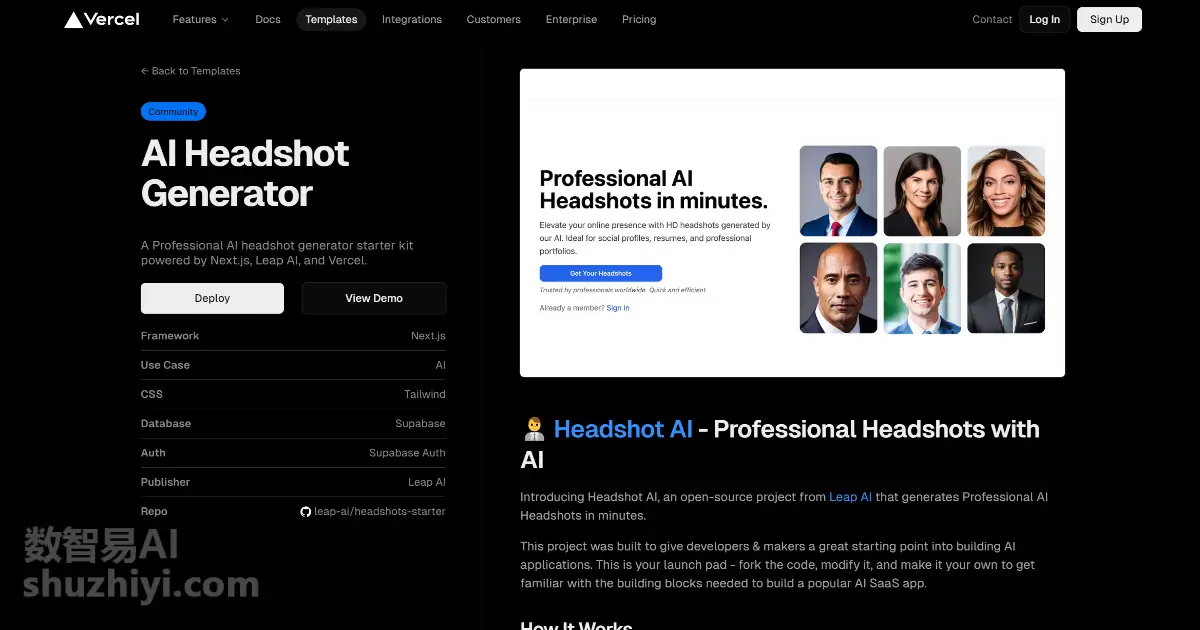Screen dimensions: 1200x630
Task: Go back via Back to Templates link
Action: click(191, 71)
